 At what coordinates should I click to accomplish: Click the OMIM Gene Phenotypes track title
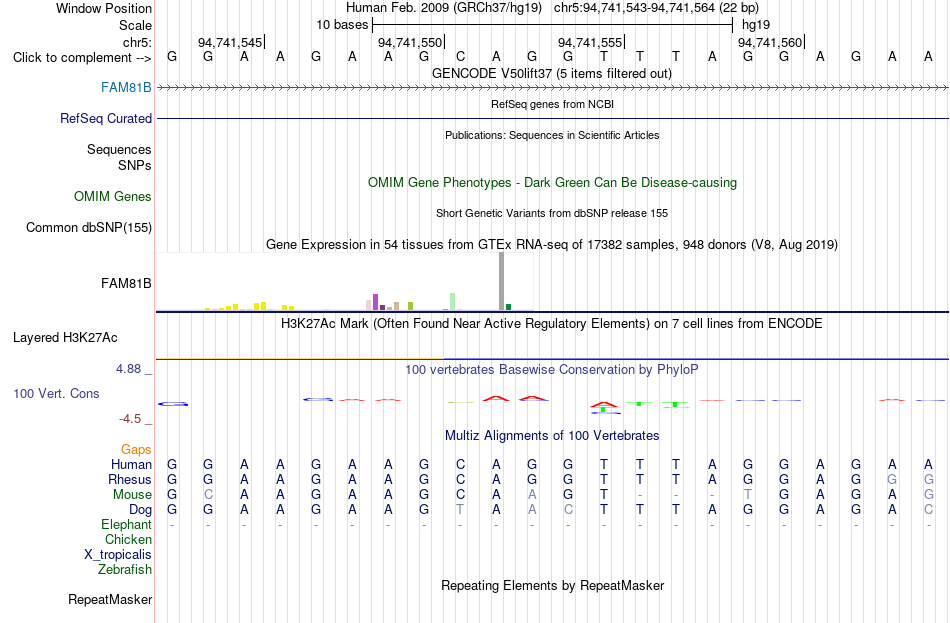(x=553, y=182)
